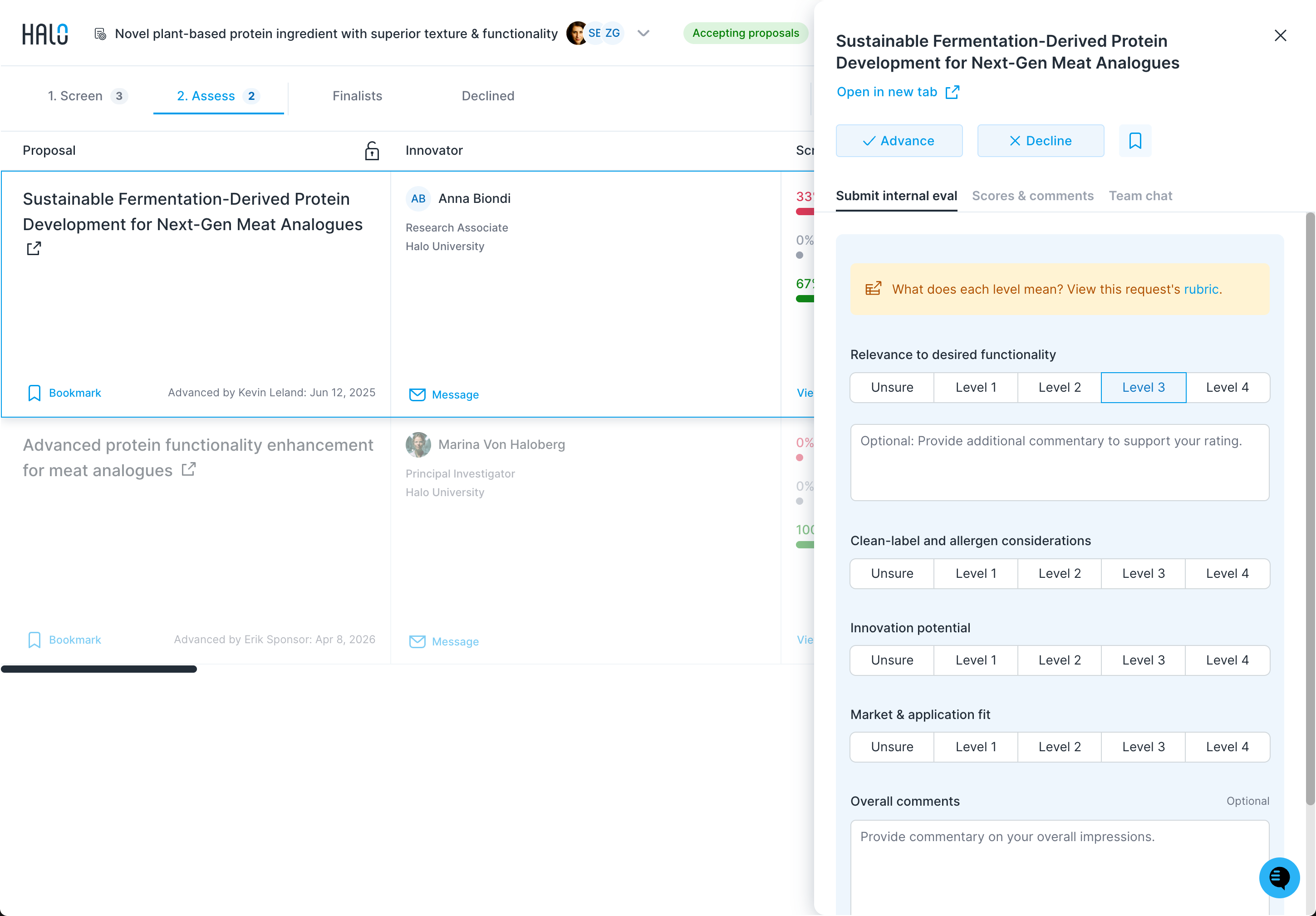Bookmark the Marina Von Haloberg proposal row

point(64,640)
